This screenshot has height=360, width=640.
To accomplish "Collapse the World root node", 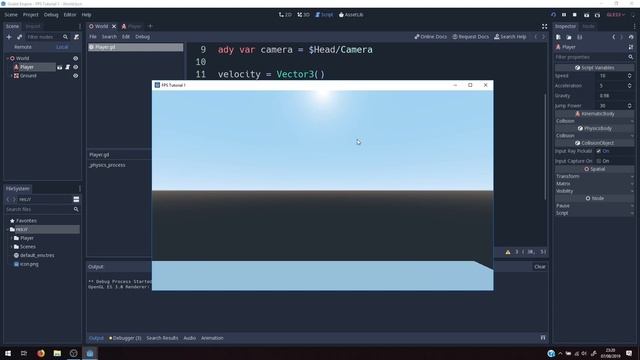I will pyautogui.click(x=7, y=58).
